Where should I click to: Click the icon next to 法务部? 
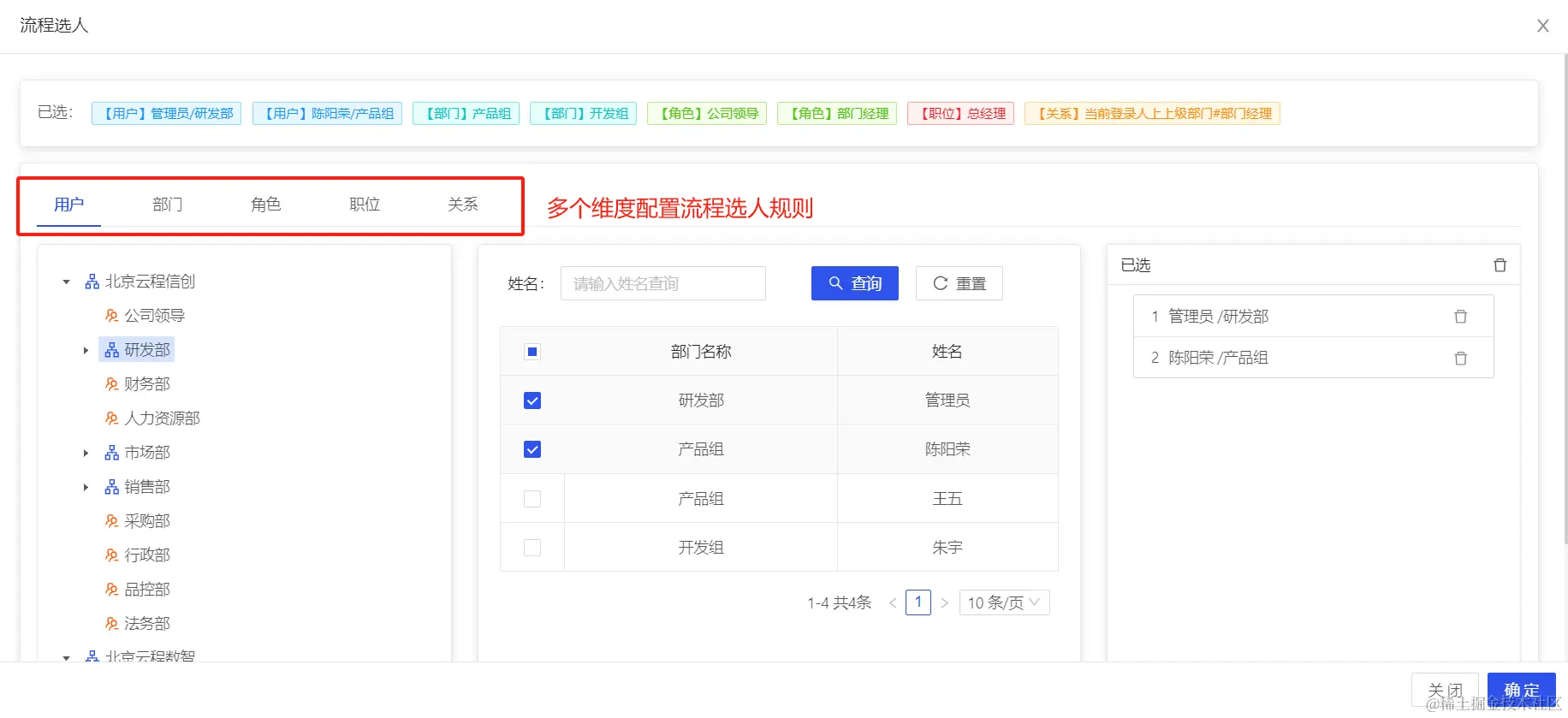[111, 624]
